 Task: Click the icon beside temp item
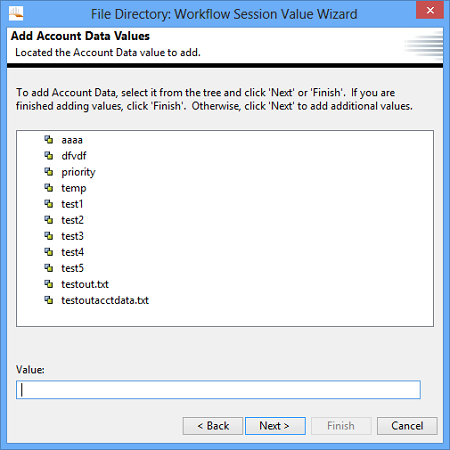[49, 188]
